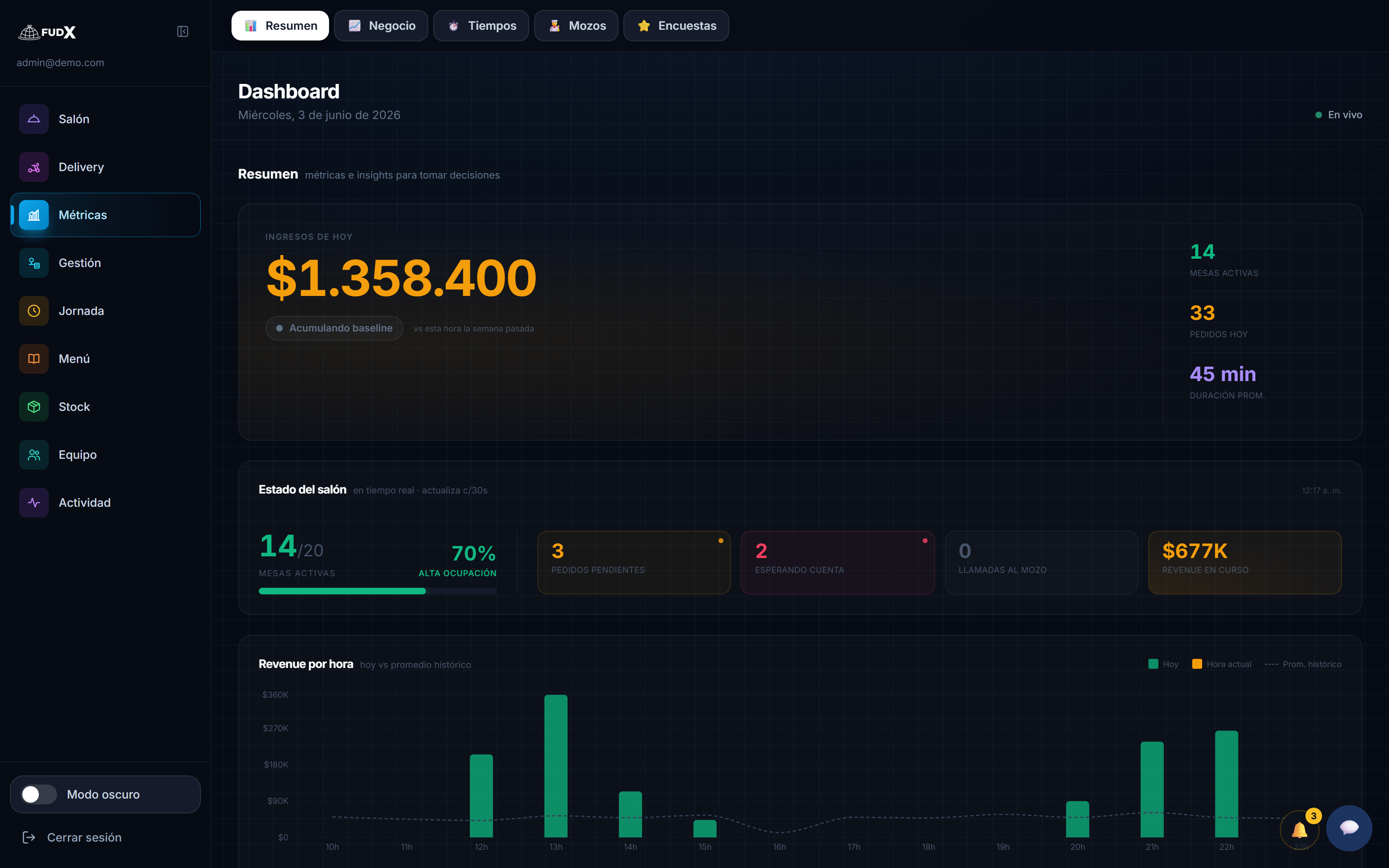The width and height of the screenshot is (1389, 868).
Task: Open the Stock box icon
Action: 34,406
